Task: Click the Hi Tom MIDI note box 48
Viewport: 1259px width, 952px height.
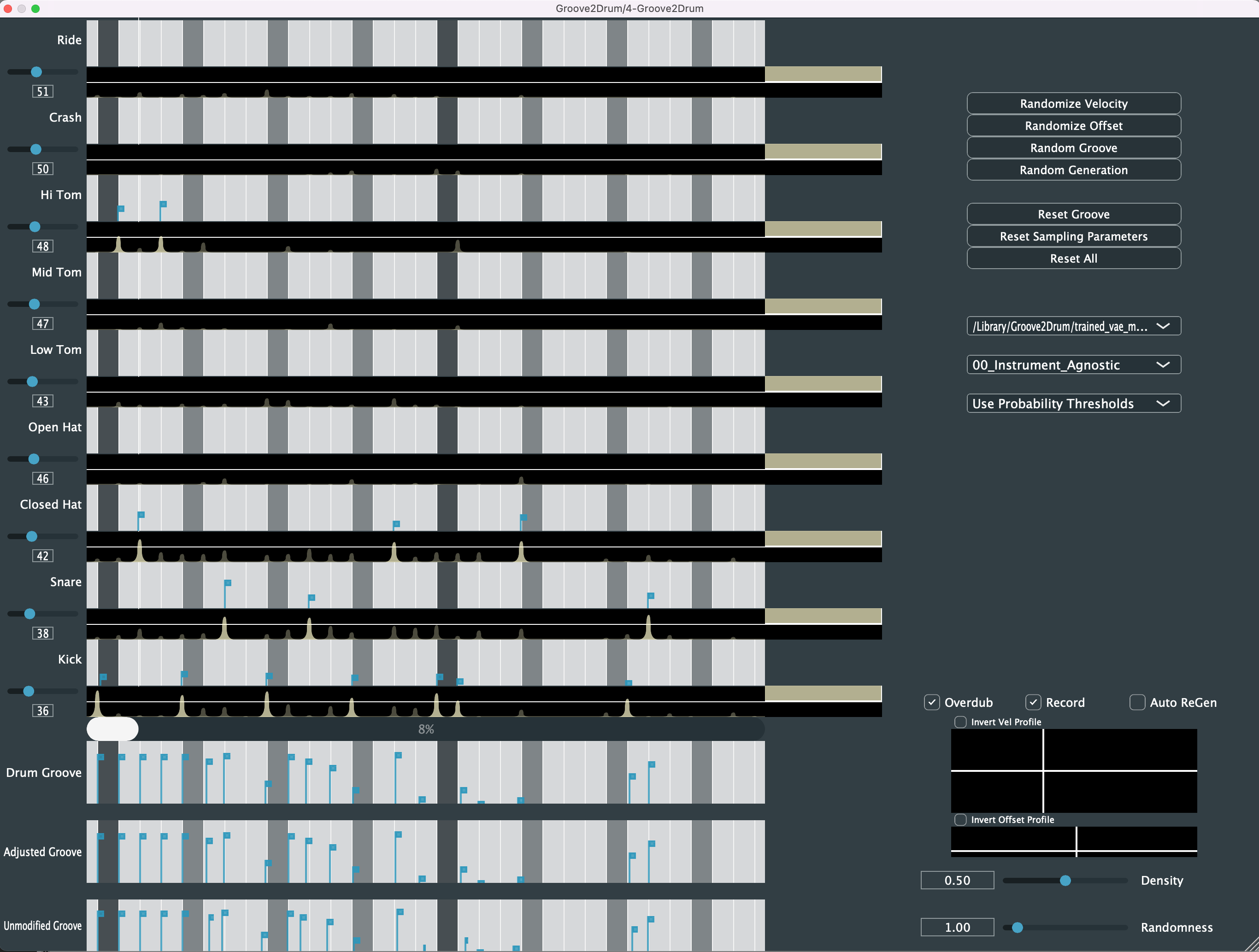Action: tap(43, 247)
